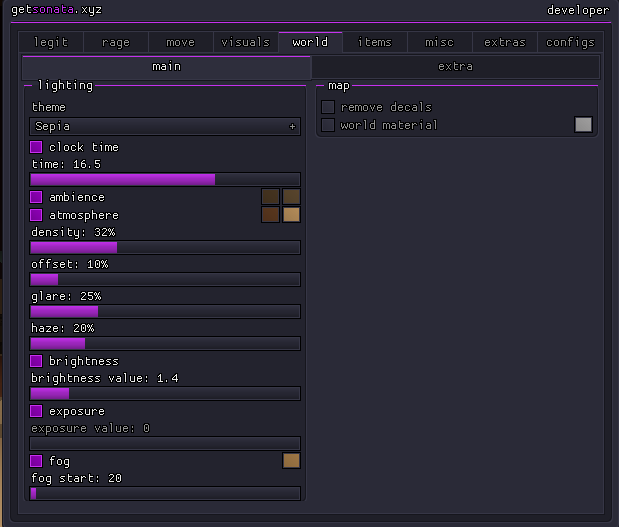The width and height of the screenshot is (619, 527).
Task: Select the main sub-tab
Action: tap(167, 67)
